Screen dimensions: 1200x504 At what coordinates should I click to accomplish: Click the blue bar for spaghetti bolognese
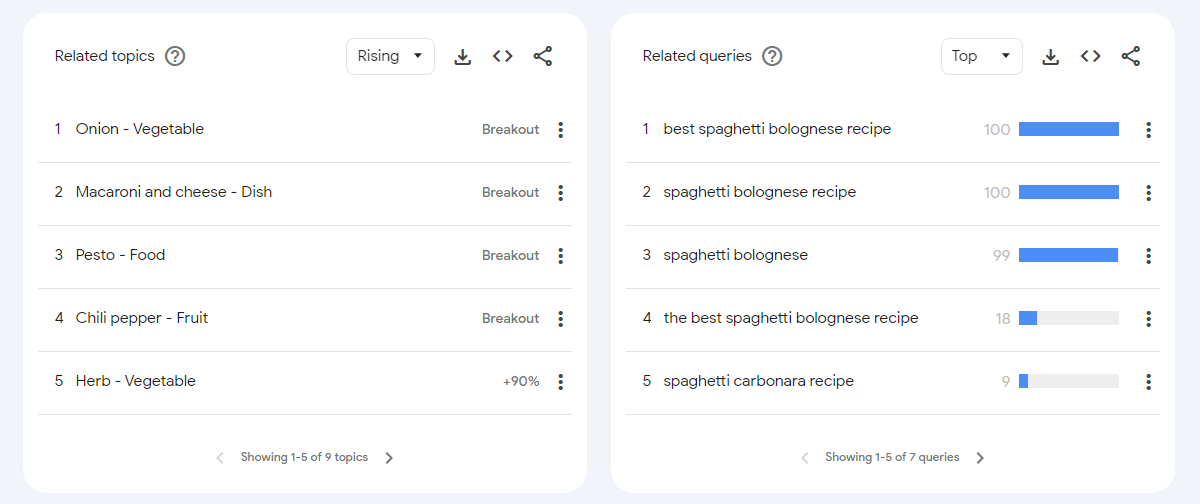click(1068, 255)
